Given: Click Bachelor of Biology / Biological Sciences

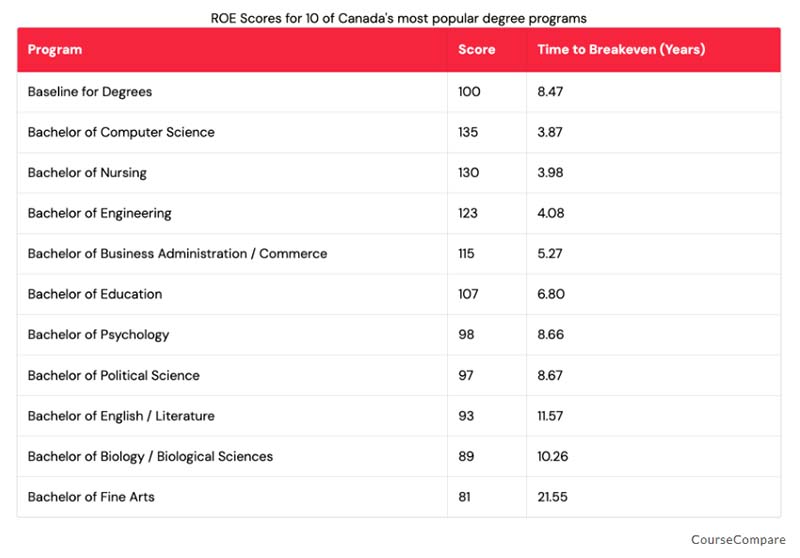Looking at the screenshot, I should click(x=150, y=456).
